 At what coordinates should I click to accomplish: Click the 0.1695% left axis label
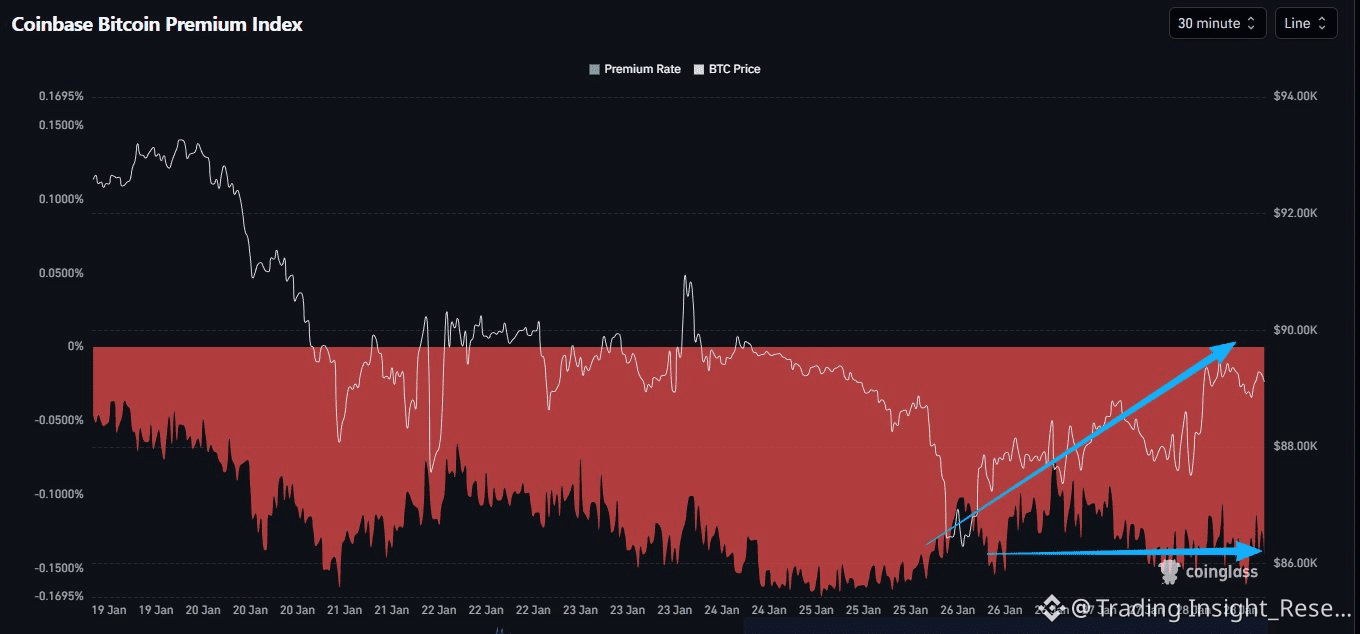click(x=61, y=97)
